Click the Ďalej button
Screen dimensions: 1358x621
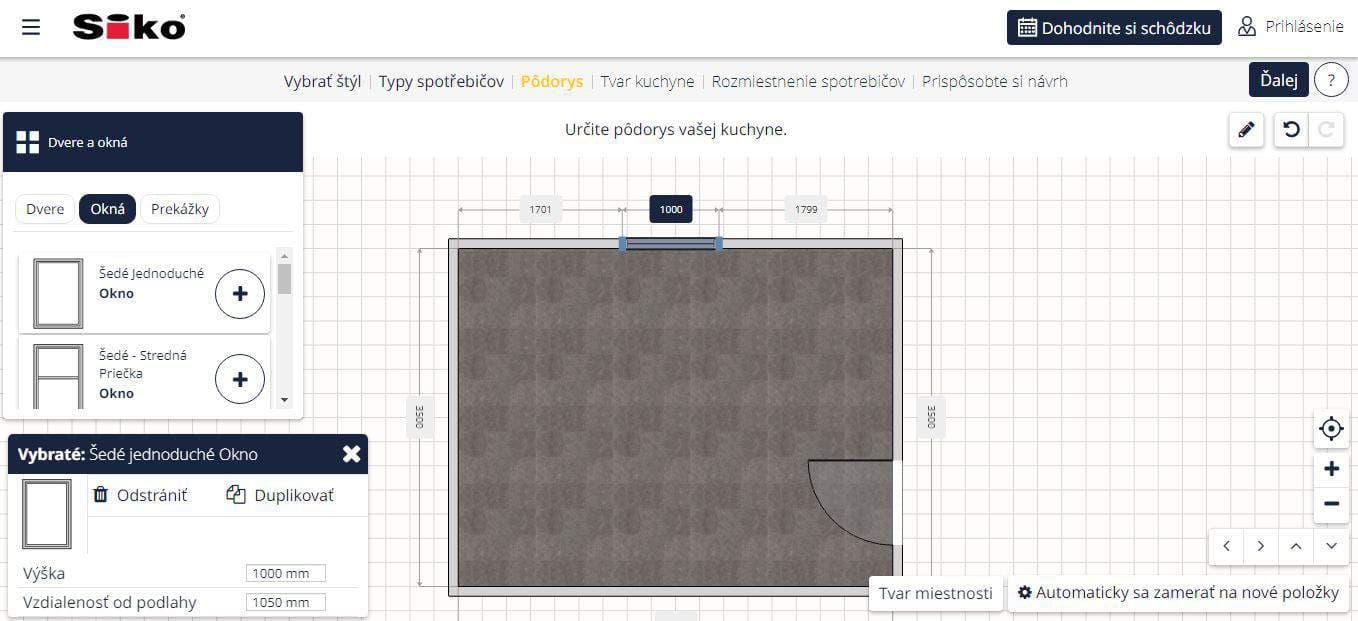pyautogui.click(x=1278, y=80)
